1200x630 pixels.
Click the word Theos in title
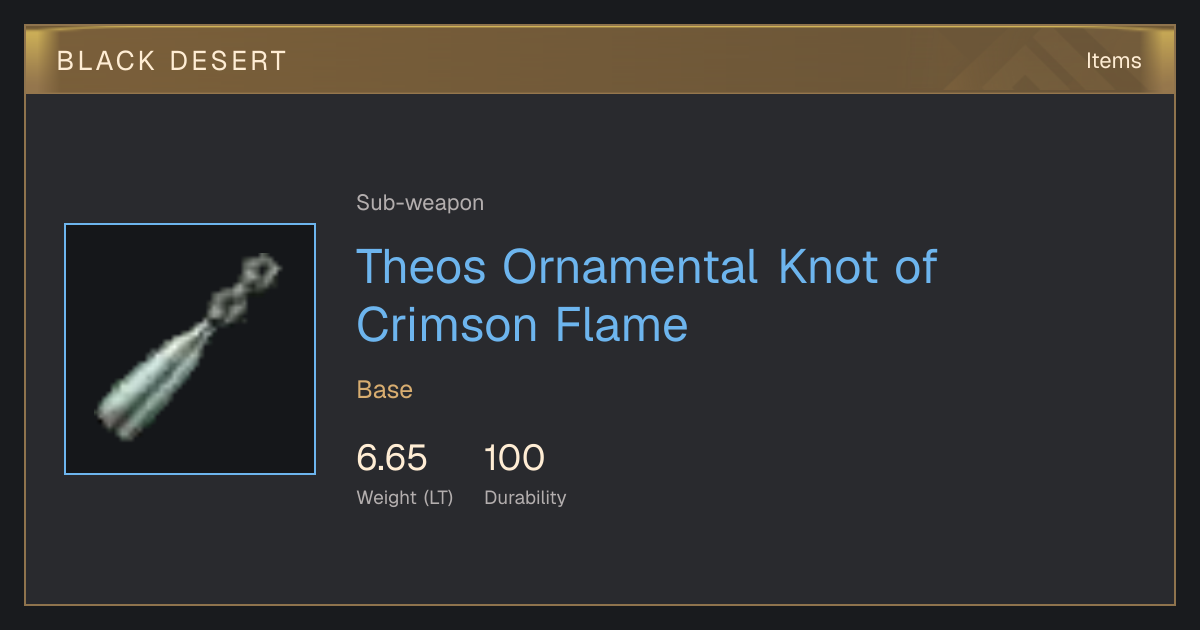click(421, 267)
